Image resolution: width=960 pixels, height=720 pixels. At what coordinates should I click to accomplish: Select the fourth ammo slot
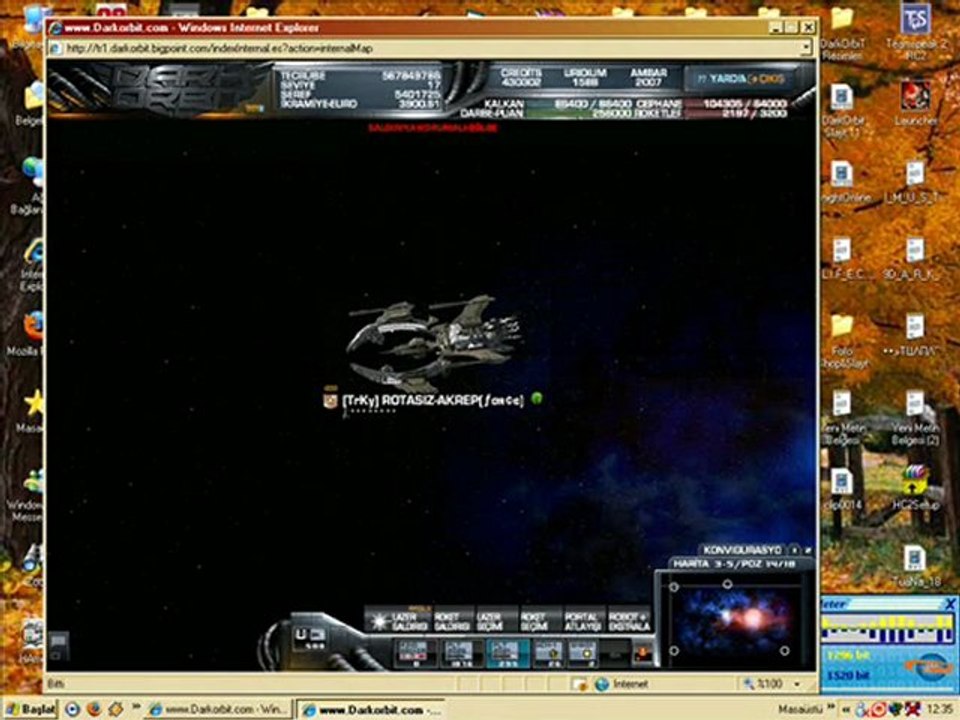549,654
